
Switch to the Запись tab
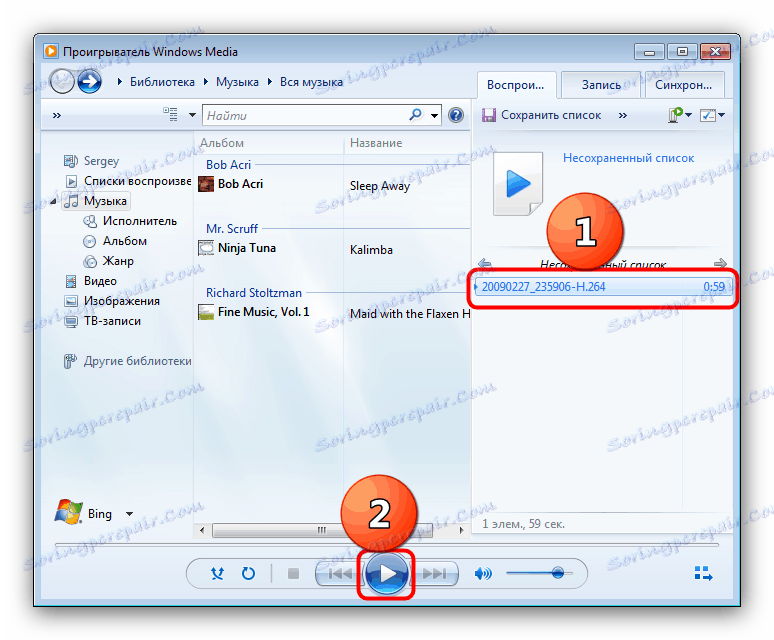pyautogui.click(x=601, y=85)
